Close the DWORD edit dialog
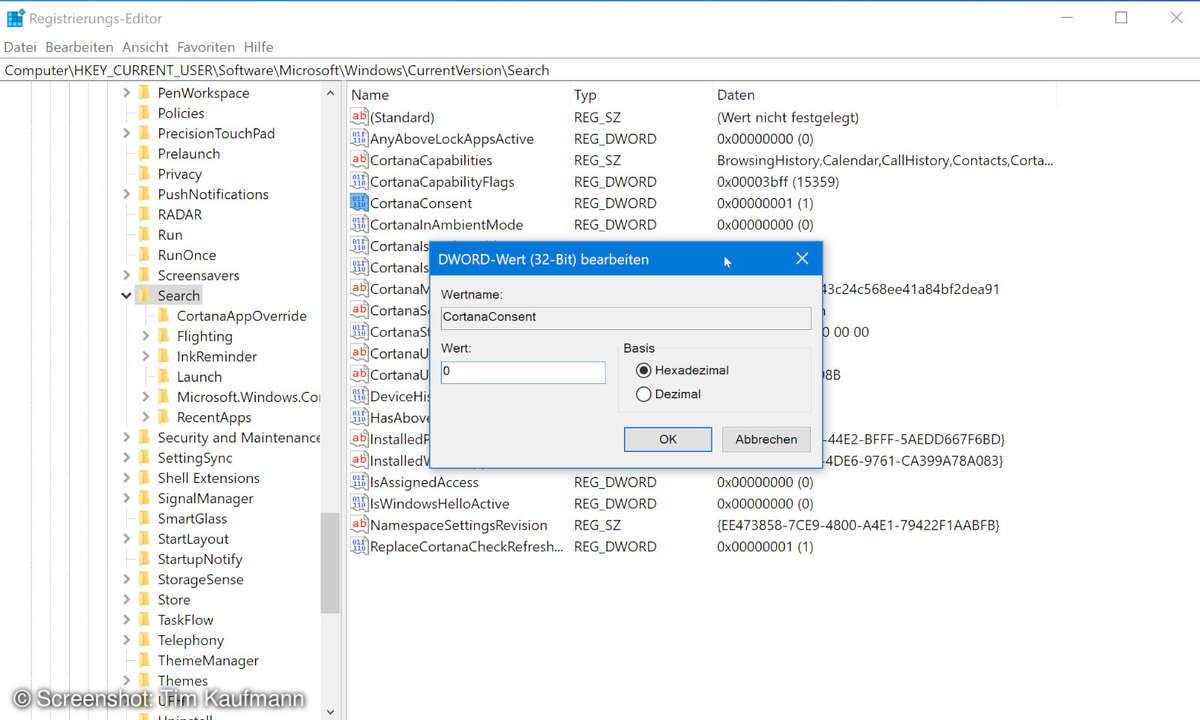 tap(802, 259)
